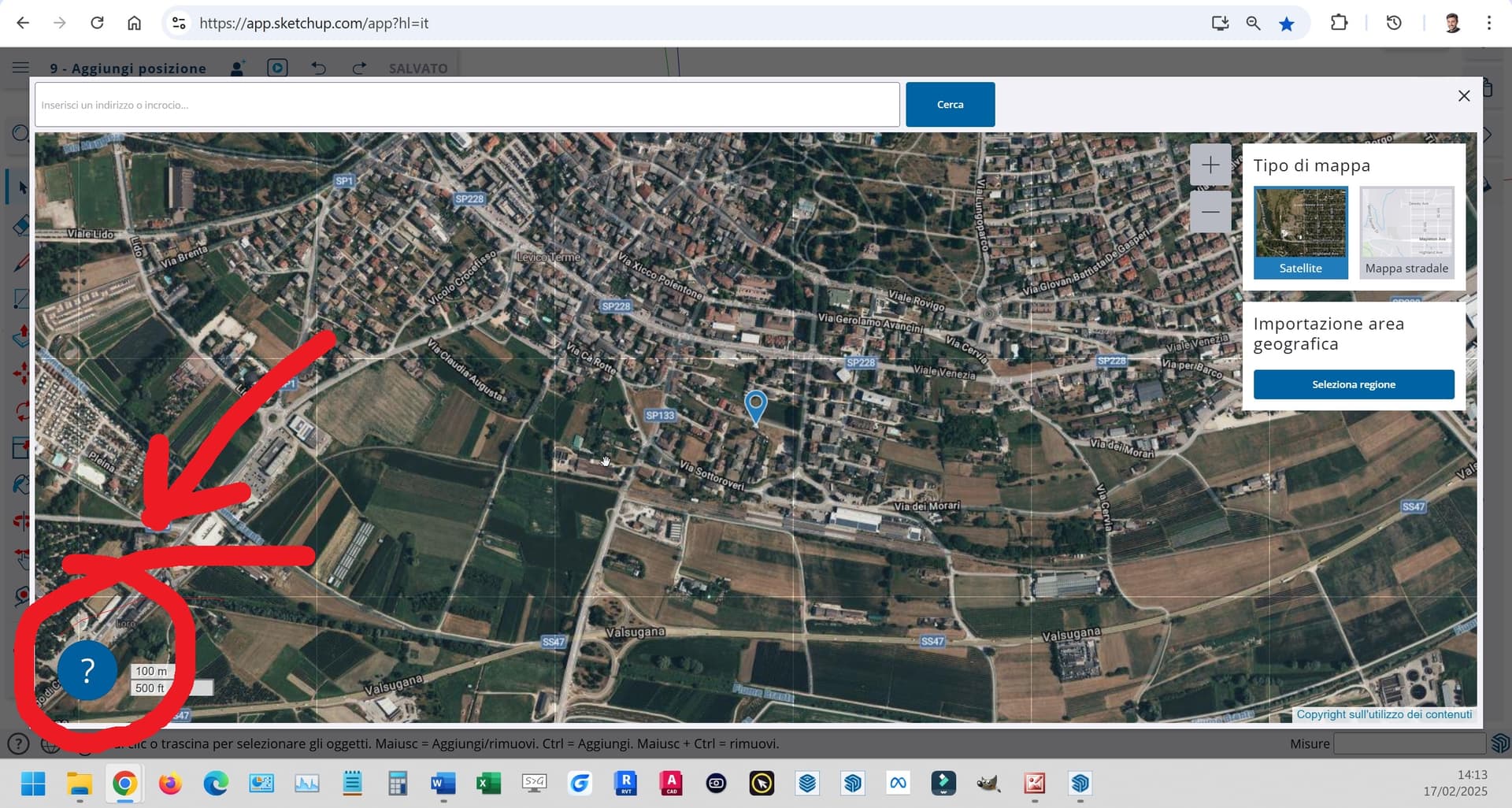The image size is (1512, 808).
Task: Click the 'Via Sottoroveri' street label
Action: point(712,476)
